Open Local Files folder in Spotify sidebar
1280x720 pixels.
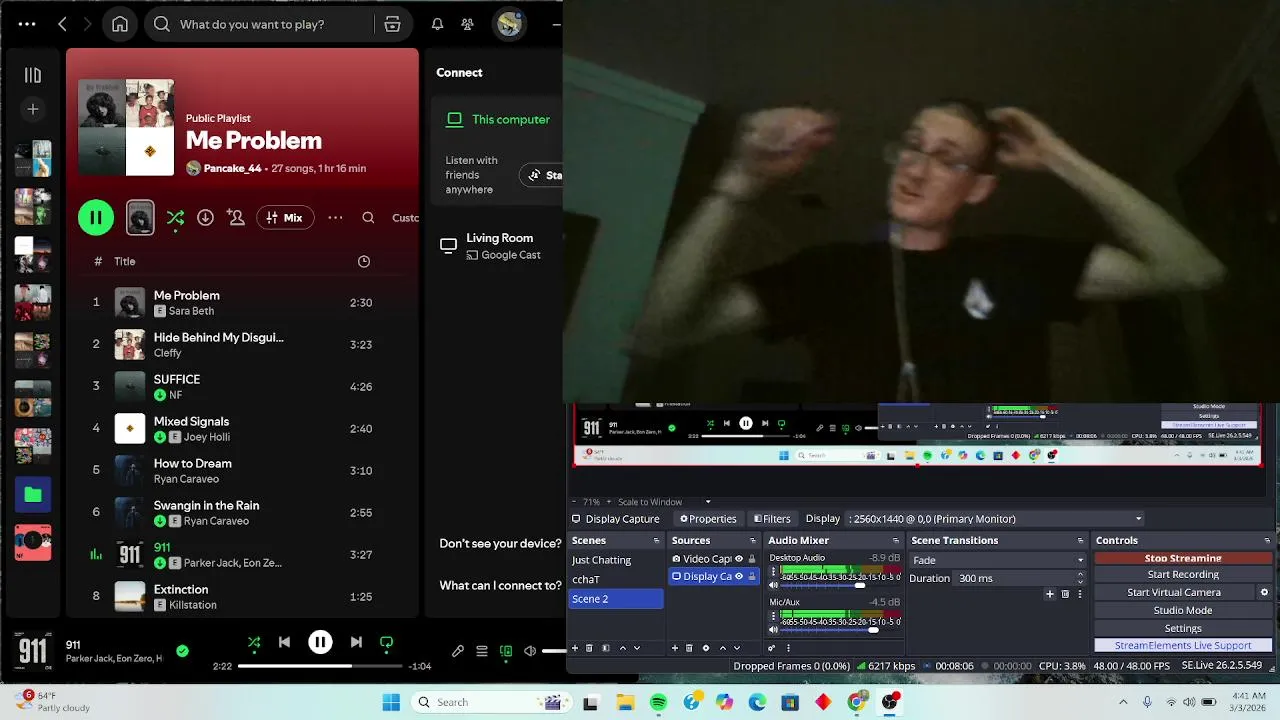click(x=33, y=494)
